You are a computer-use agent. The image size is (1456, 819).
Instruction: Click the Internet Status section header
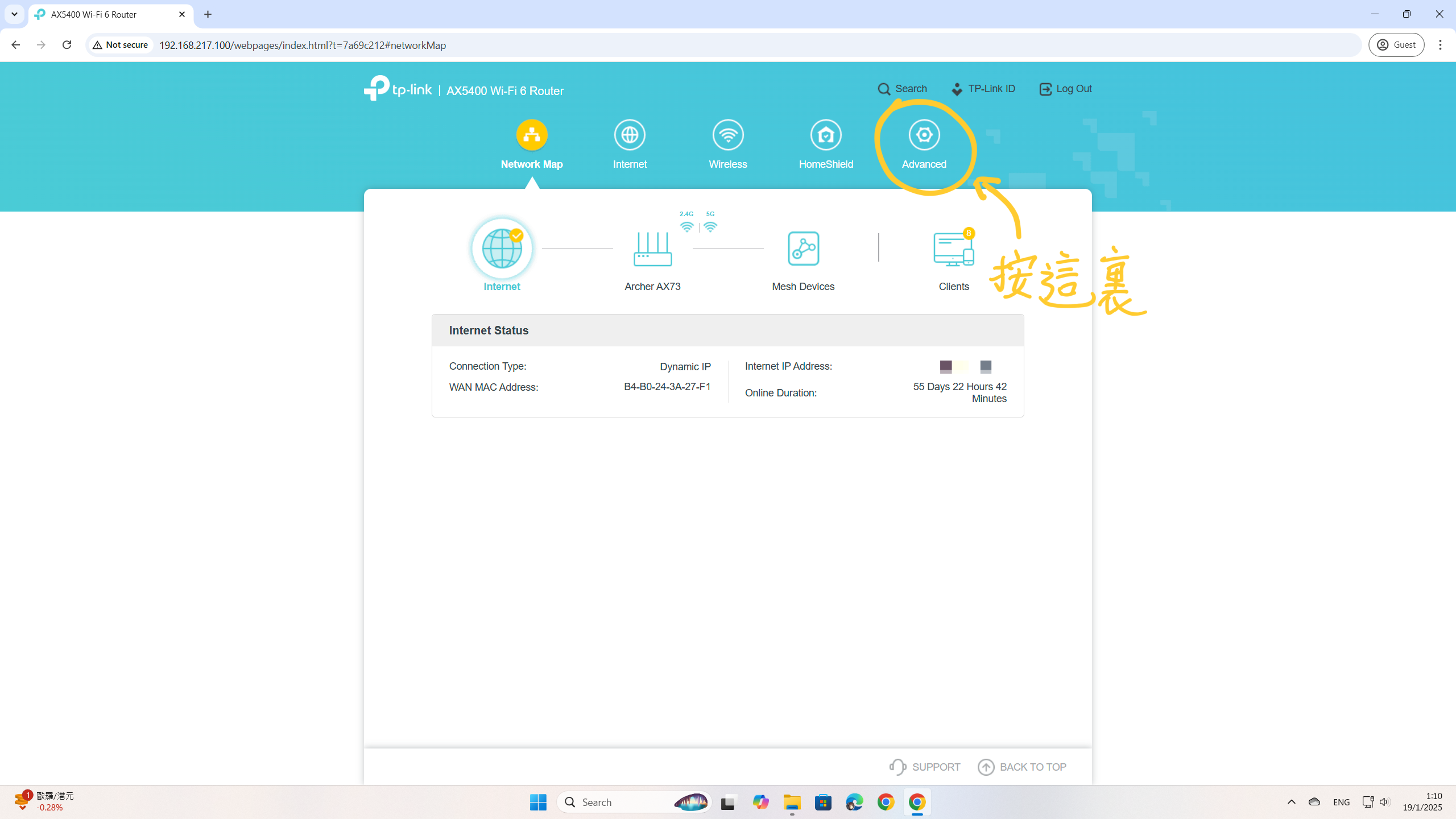727,330
